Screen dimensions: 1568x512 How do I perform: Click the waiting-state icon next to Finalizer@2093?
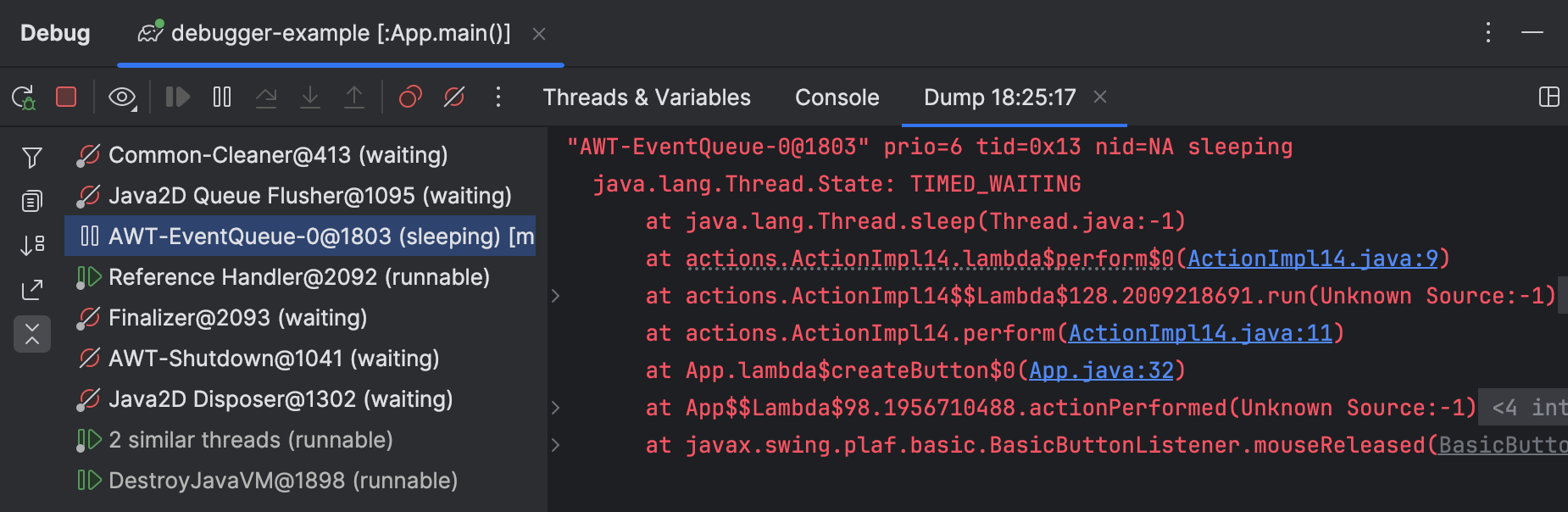89,318
